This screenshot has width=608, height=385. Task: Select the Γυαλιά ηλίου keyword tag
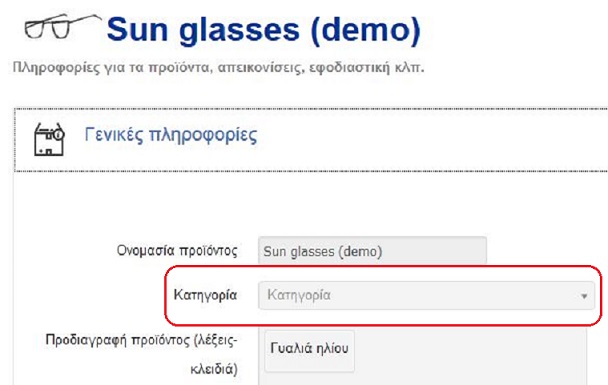click(x=309, y=348)
